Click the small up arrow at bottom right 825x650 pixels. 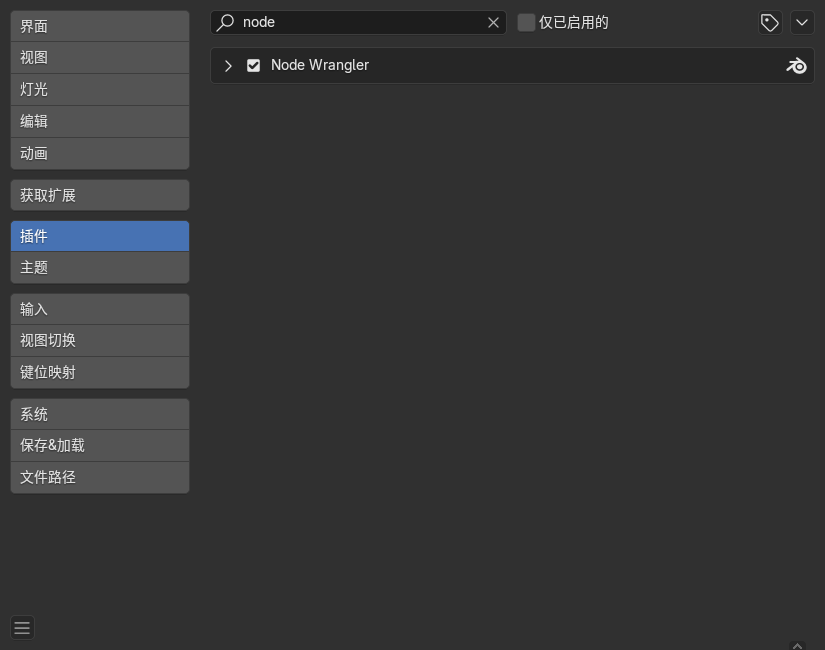point(797,645)
